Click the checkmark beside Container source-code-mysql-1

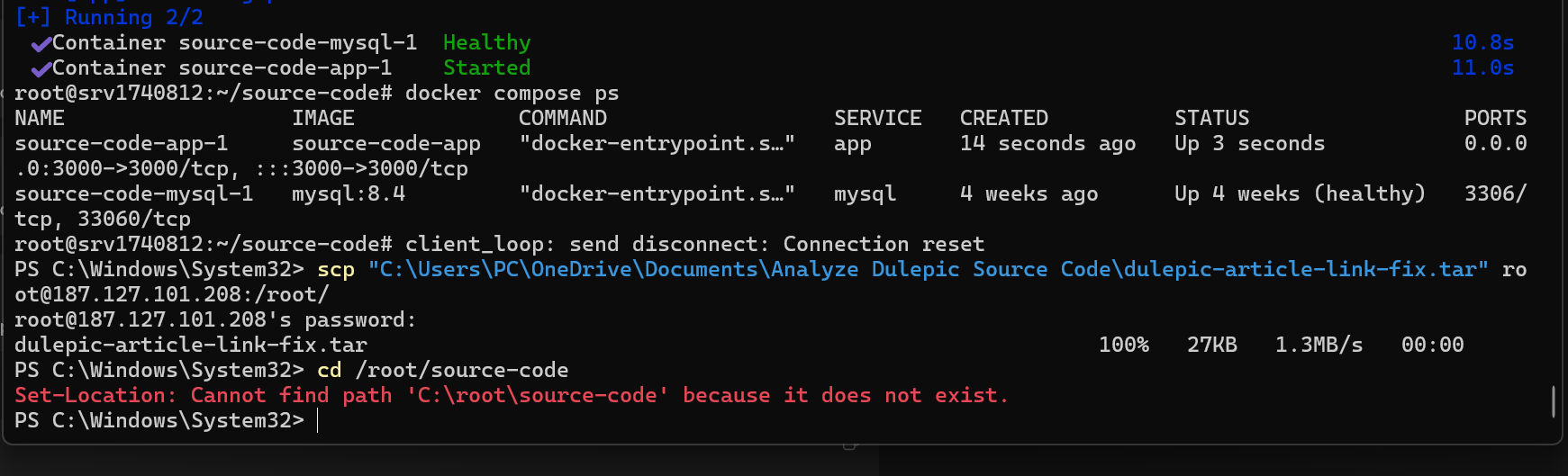point(41,44)
